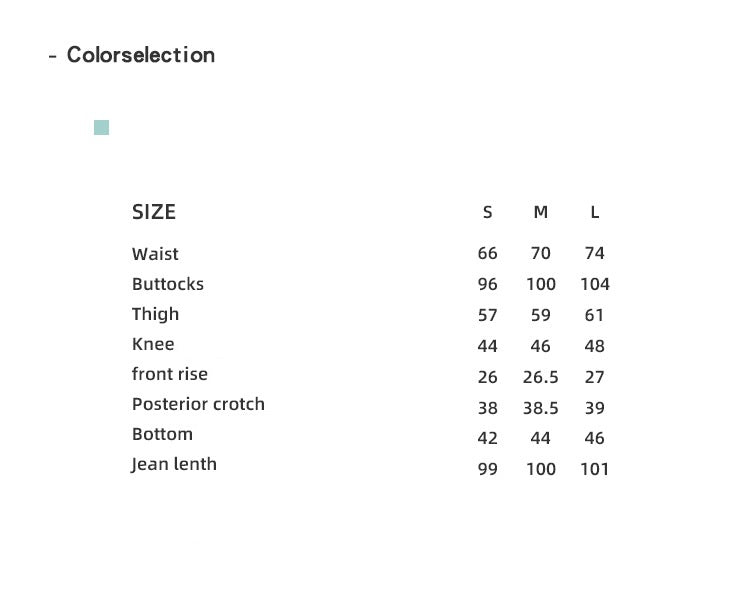Click the Waist row label
750x597 pixels.
155,254
